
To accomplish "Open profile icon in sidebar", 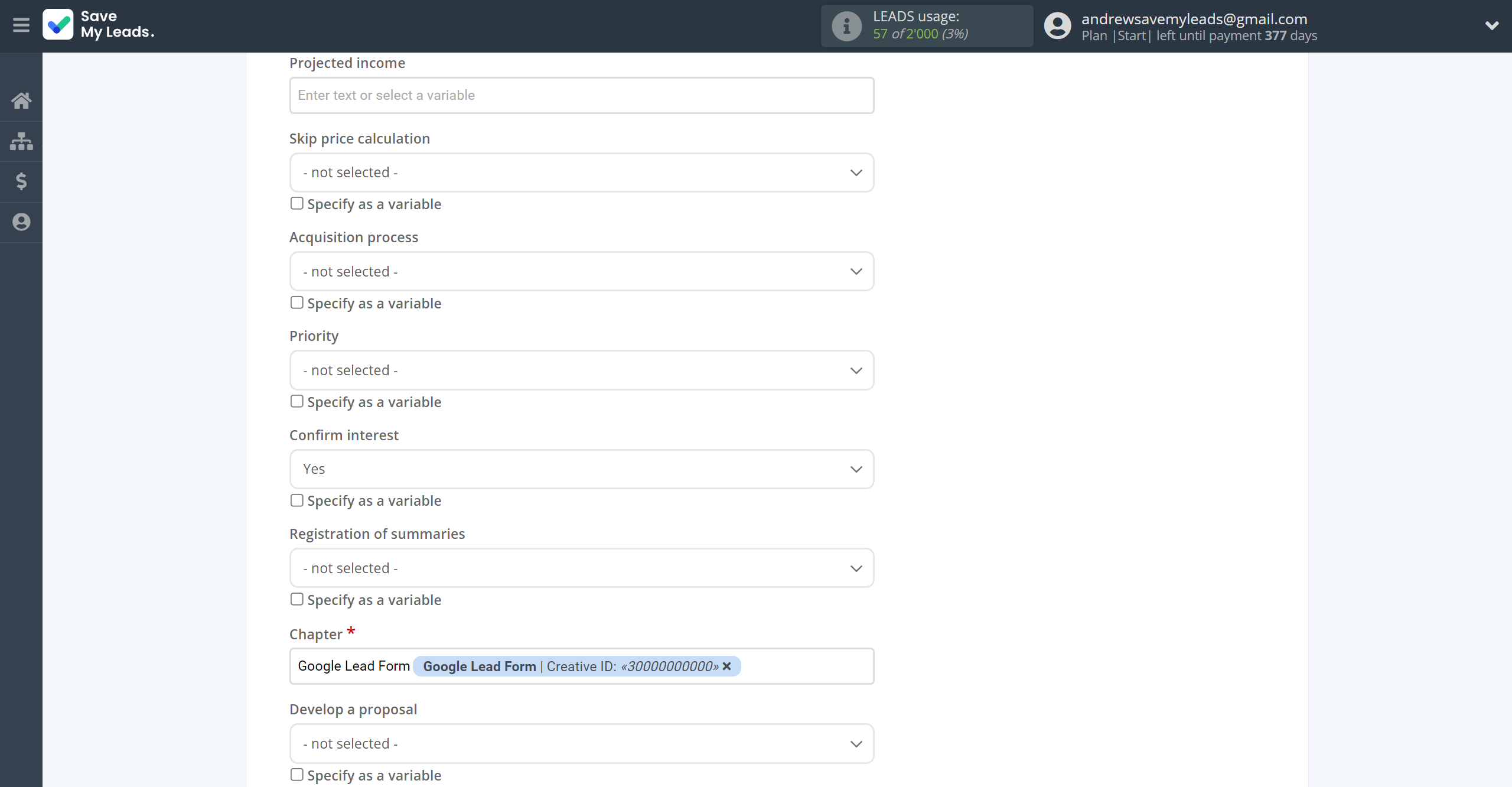I will (21, 222).
